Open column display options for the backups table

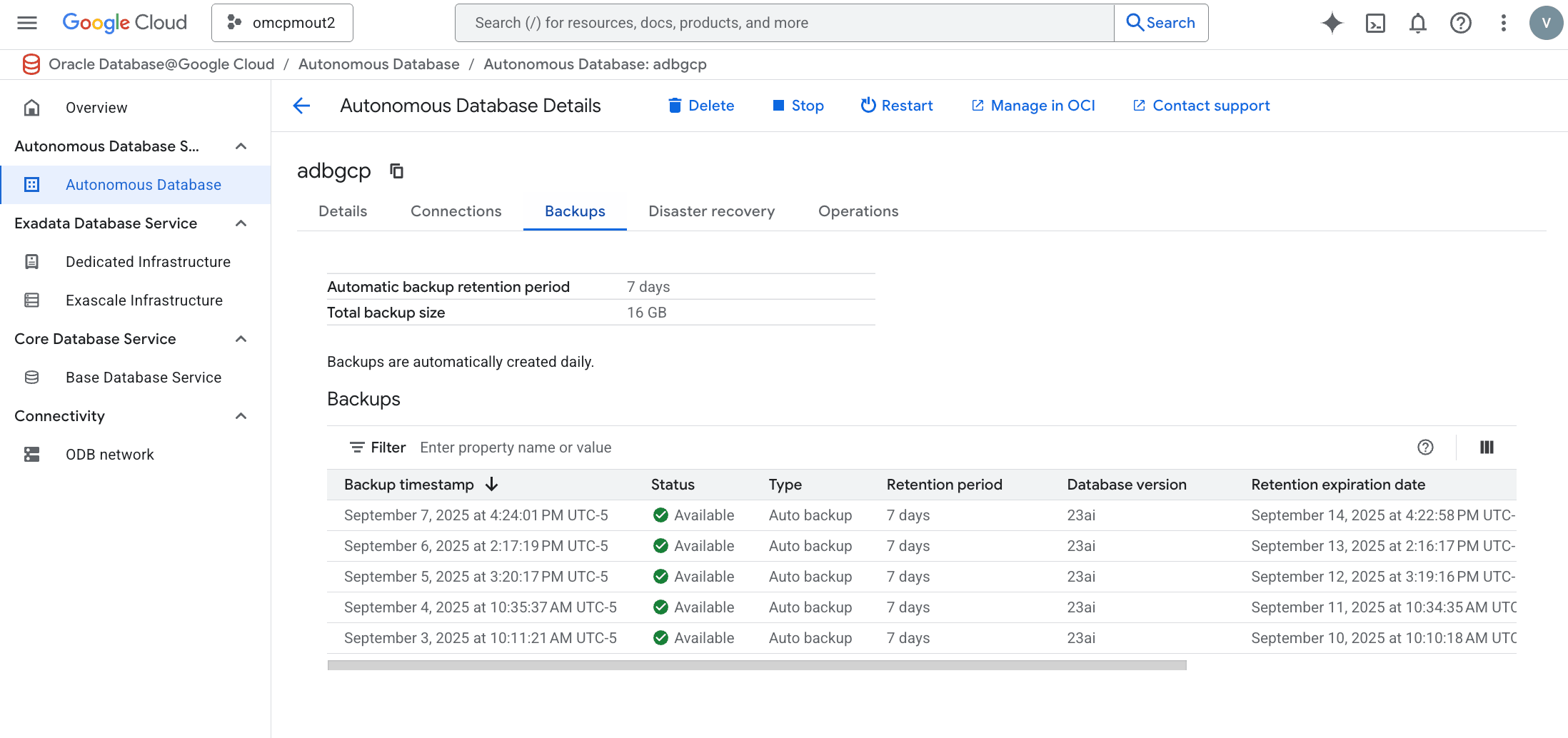tap(1487, 447)
